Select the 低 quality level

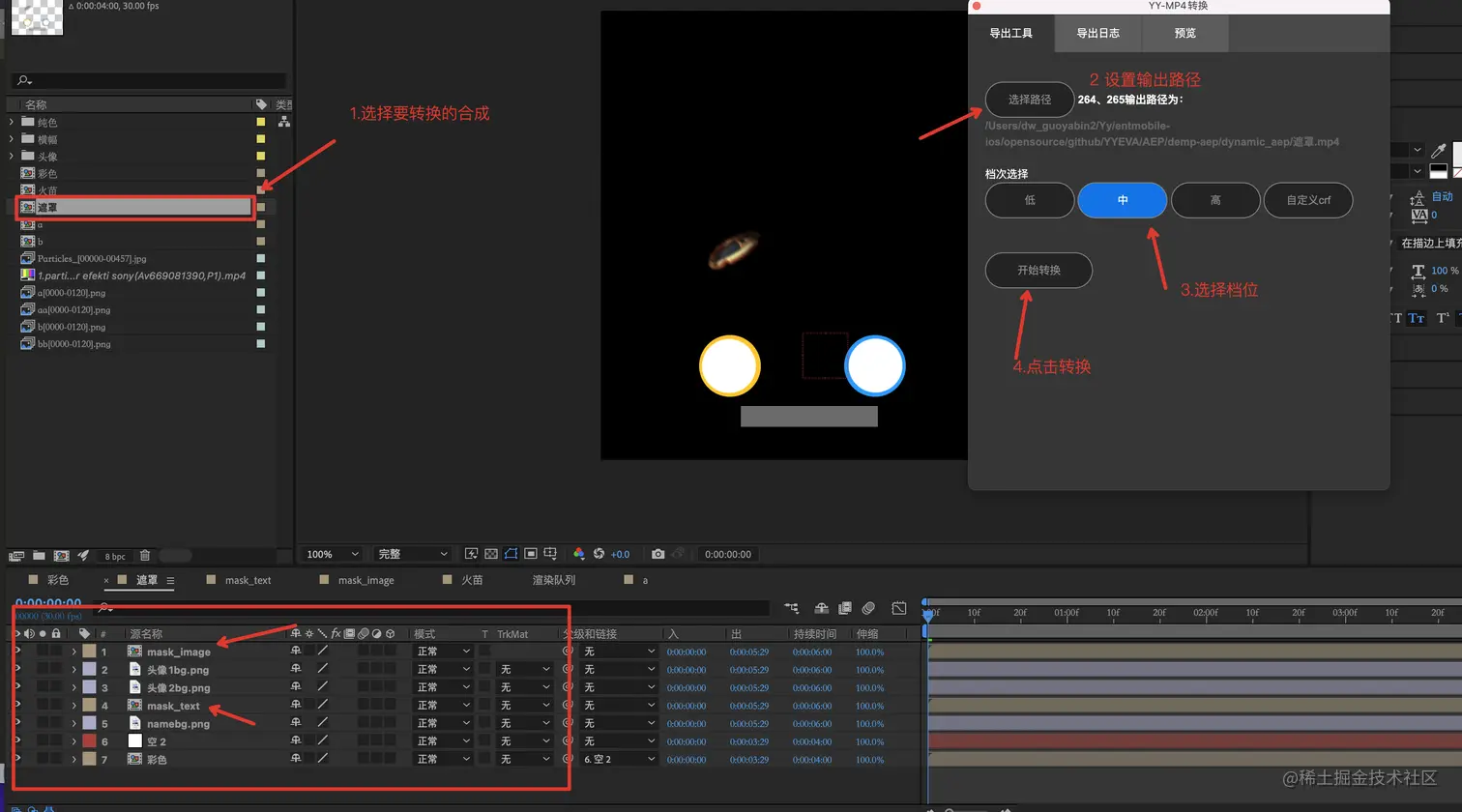click(1030, 200)
